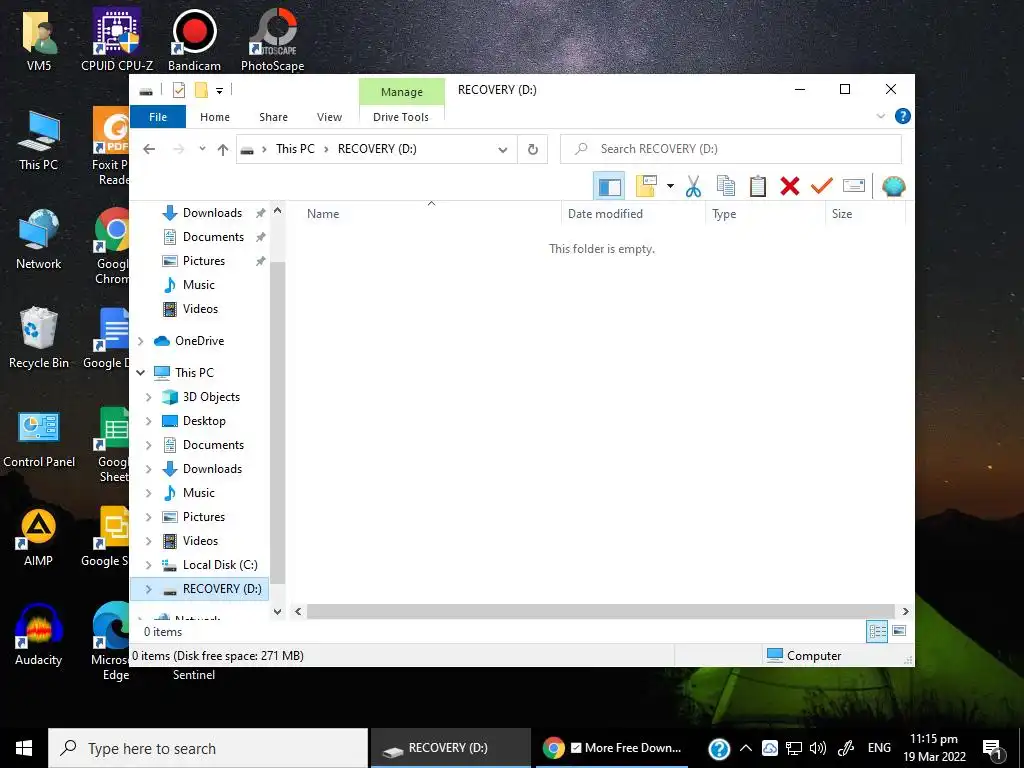Open the Home ribbon tab
This screenshot has height=768, width=1024.
coord(215,117)
